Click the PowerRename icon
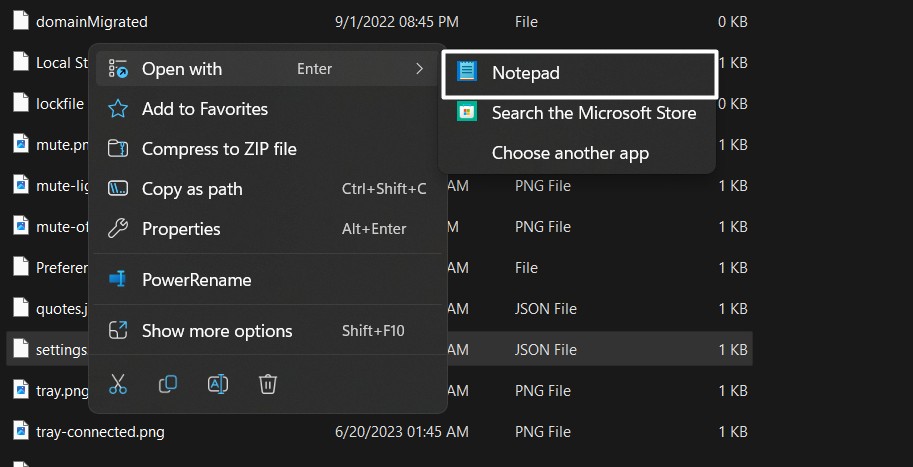913x467 pixels. click(118, 280)
